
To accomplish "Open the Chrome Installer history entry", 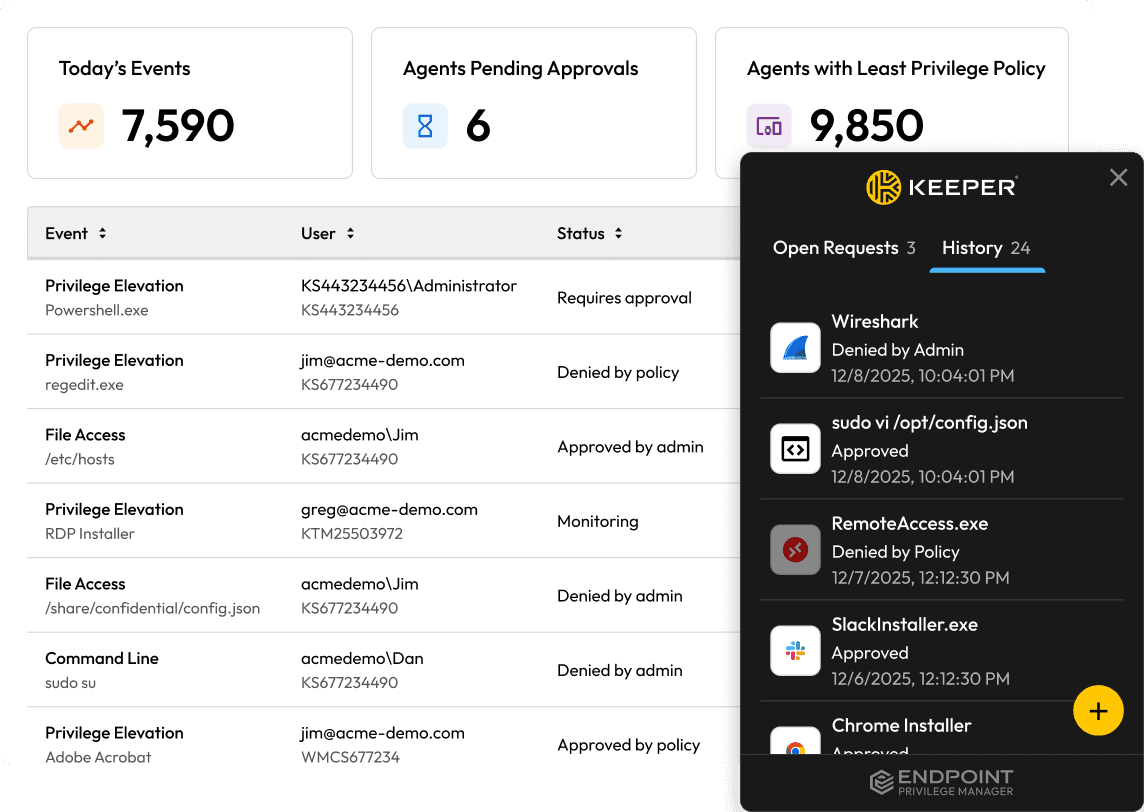I will [941, 730].
